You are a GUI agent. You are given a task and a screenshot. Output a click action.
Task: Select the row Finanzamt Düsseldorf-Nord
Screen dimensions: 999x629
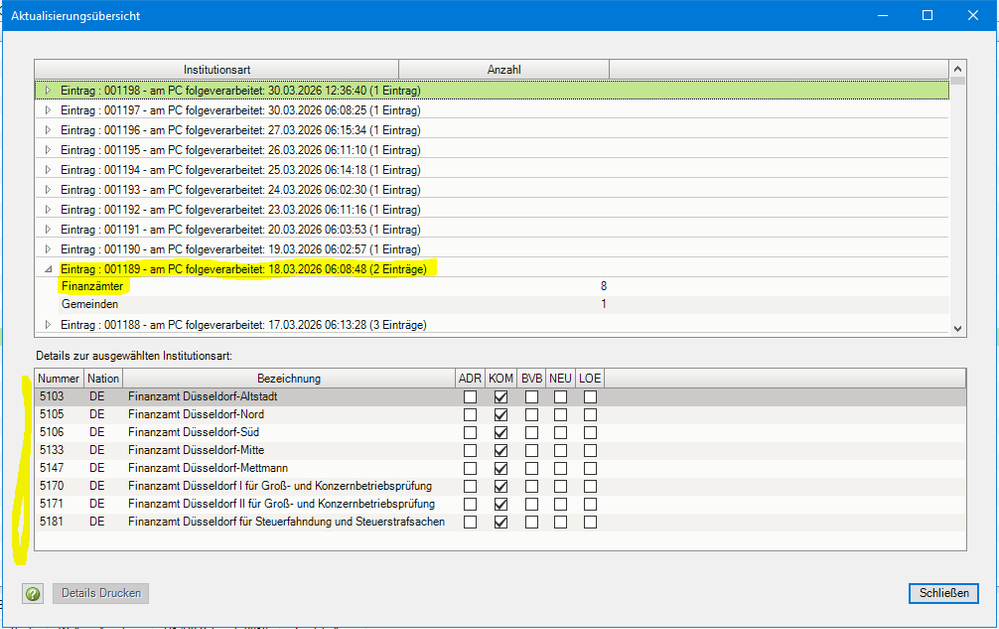(500, 415)
